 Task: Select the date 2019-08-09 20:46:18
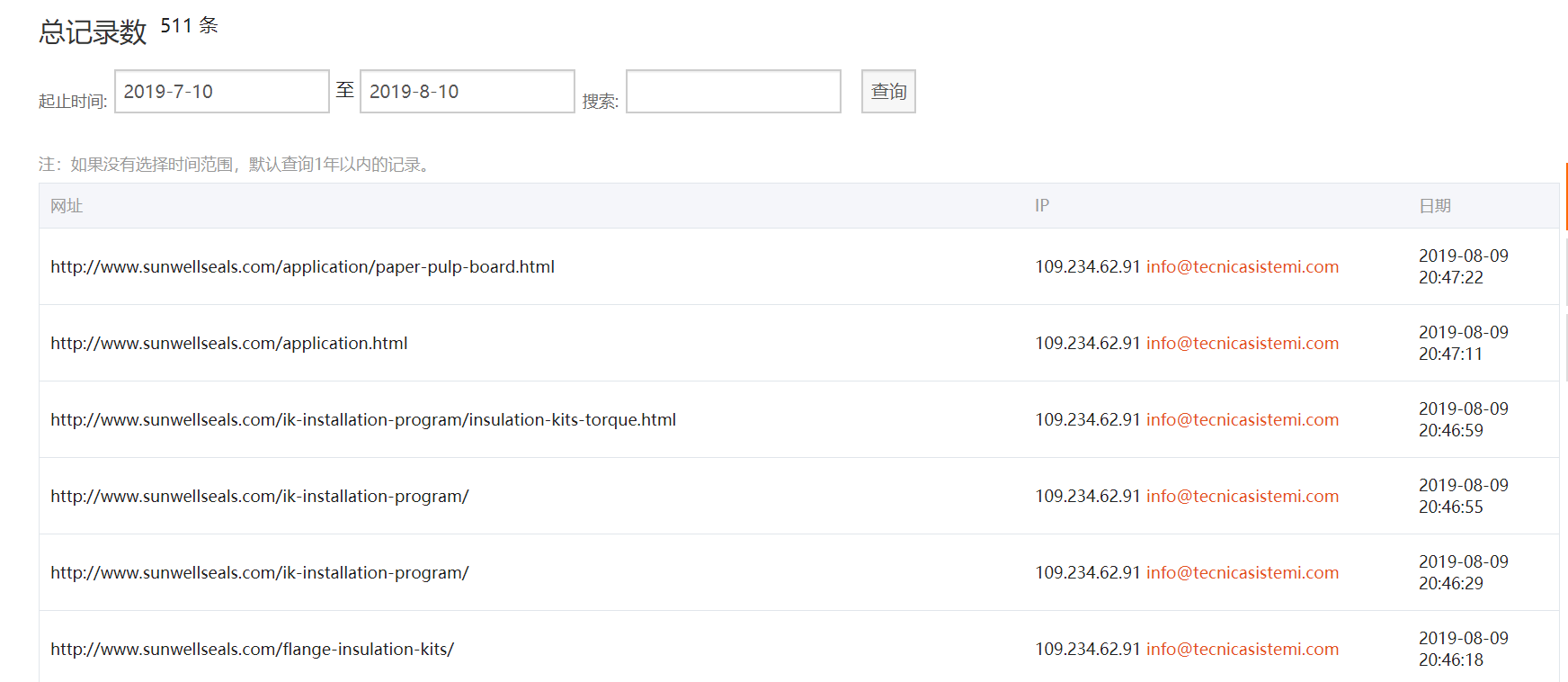coord(1464,650)
